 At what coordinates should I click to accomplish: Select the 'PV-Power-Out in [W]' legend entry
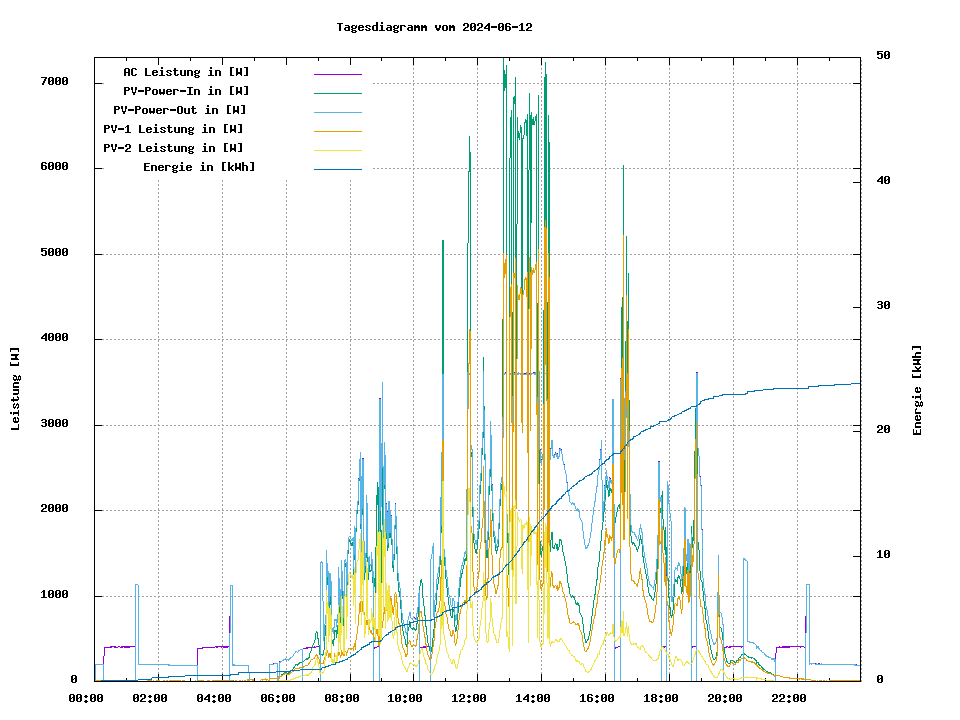(x=180, y=110)
